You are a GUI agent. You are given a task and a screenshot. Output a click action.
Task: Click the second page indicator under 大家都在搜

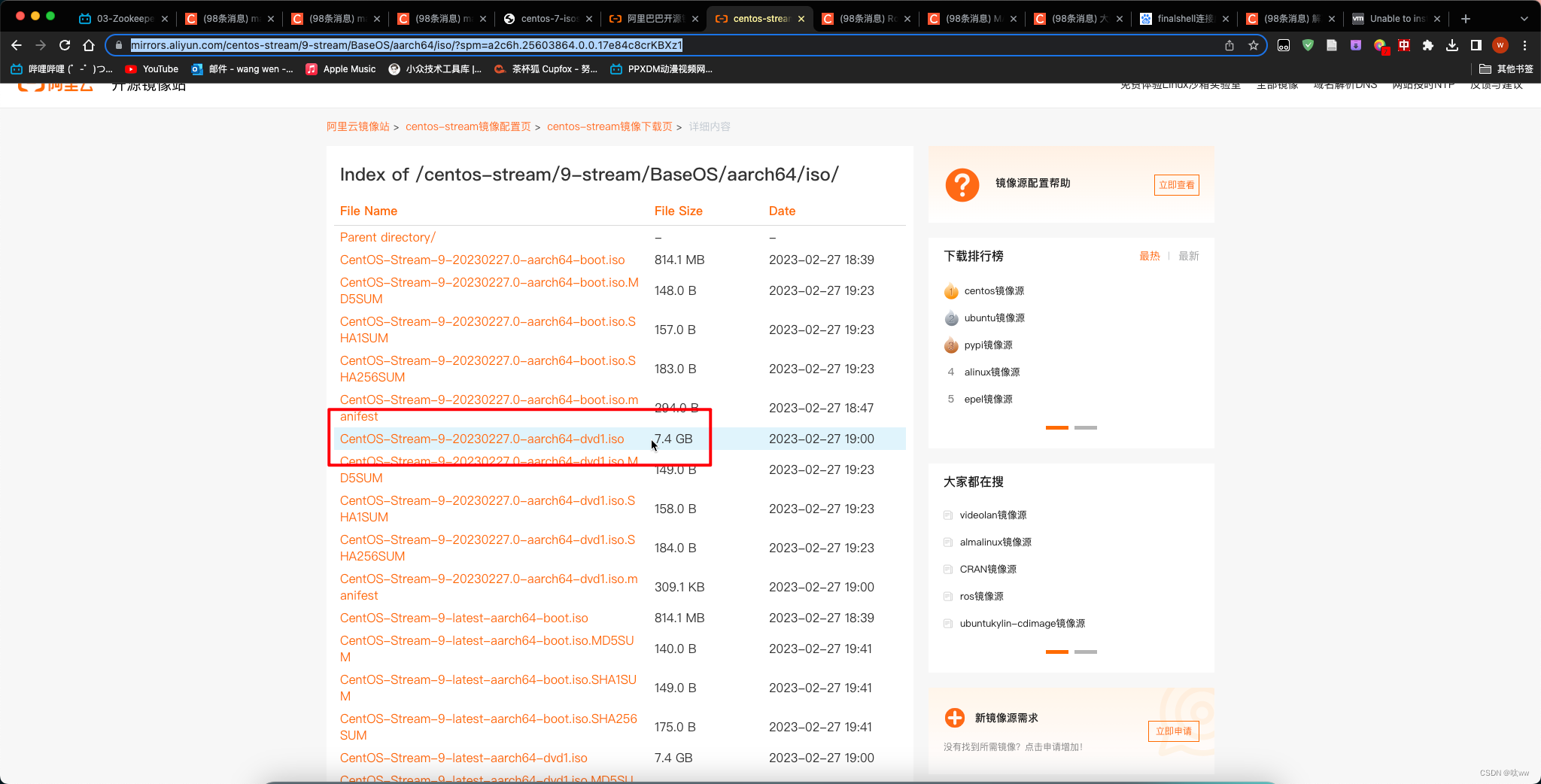coord(1086,652)
